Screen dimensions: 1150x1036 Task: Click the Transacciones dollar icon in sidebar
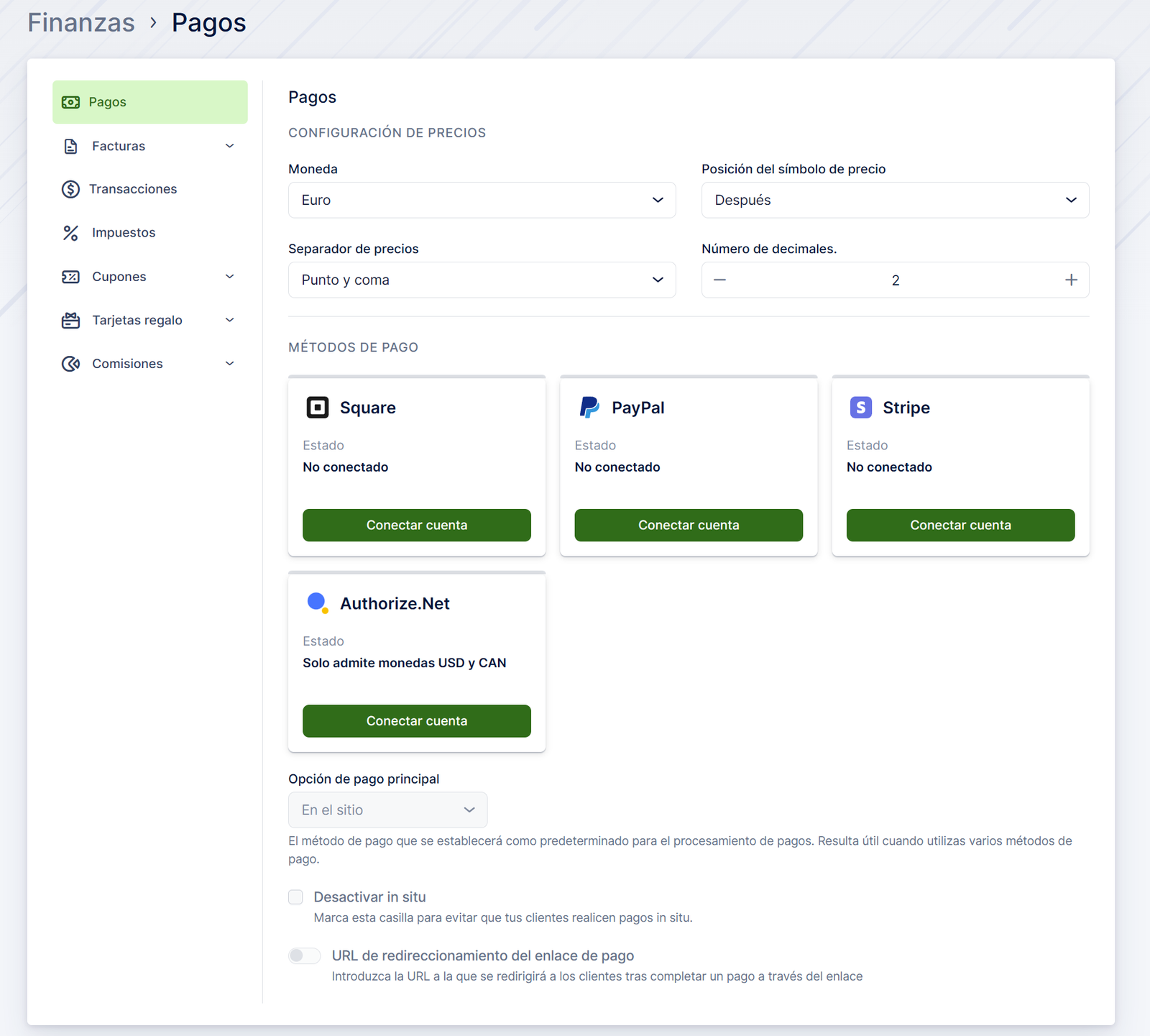pyautogui.click(x=70, y=189)
